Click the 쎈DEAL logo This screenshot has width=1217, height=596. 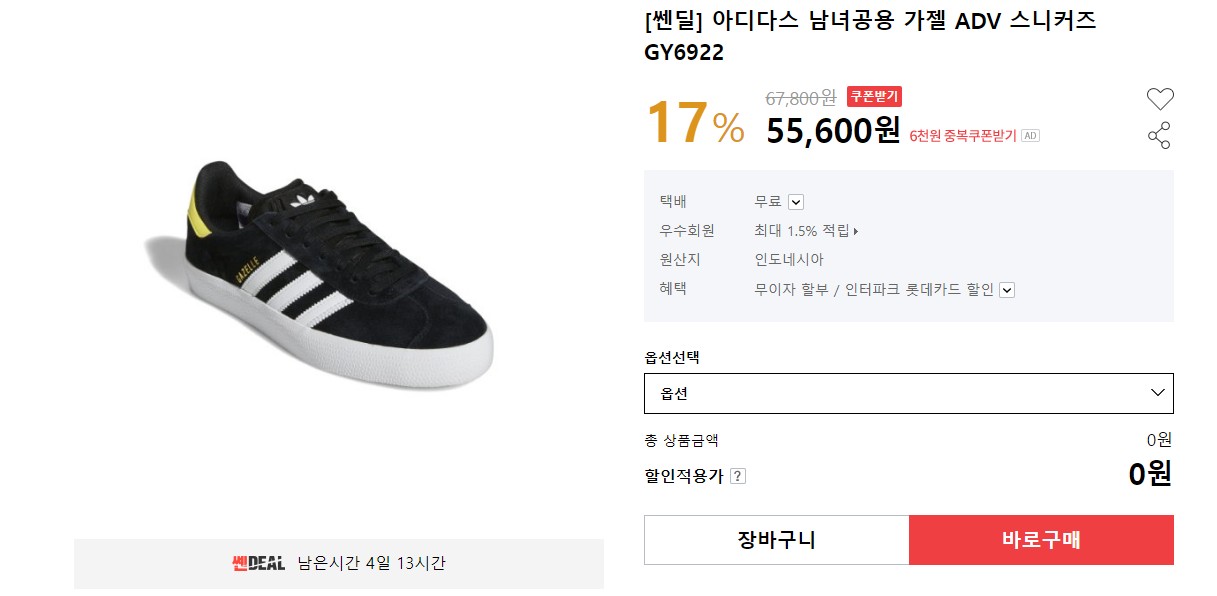(x=258, y=563)
